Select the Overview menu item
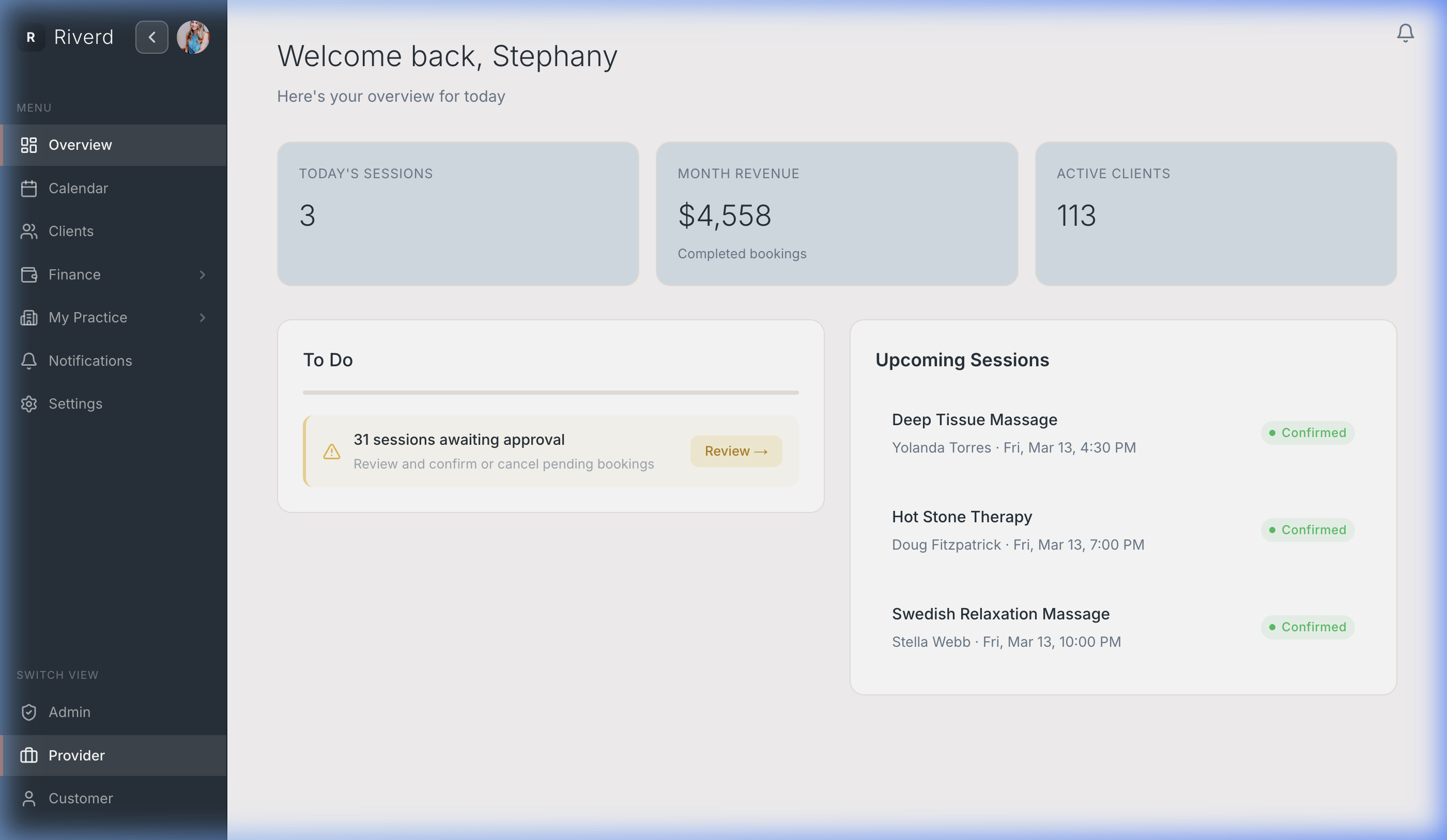Viewport: 1447px width, 840px height. (x=81, y=145)
